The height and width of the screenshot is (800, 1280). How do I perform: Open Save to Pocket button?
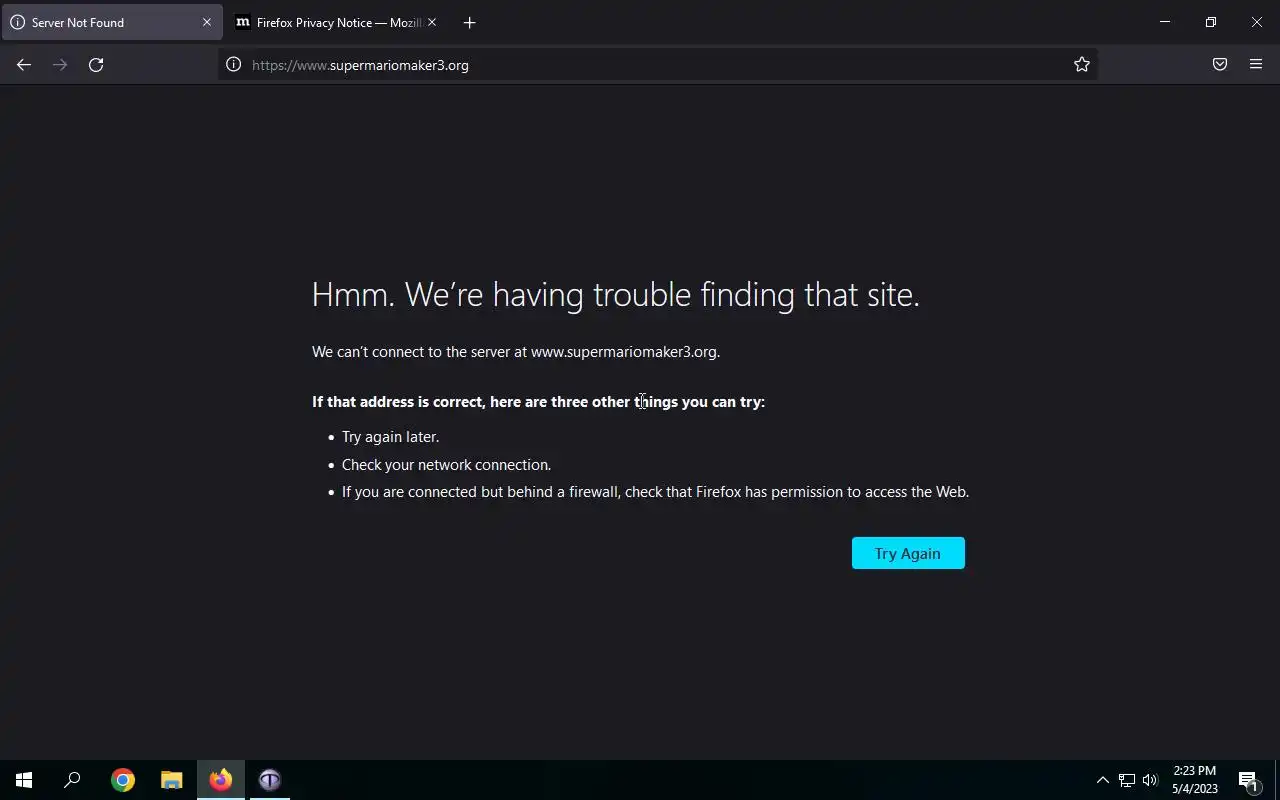(x=1220, y=65)
